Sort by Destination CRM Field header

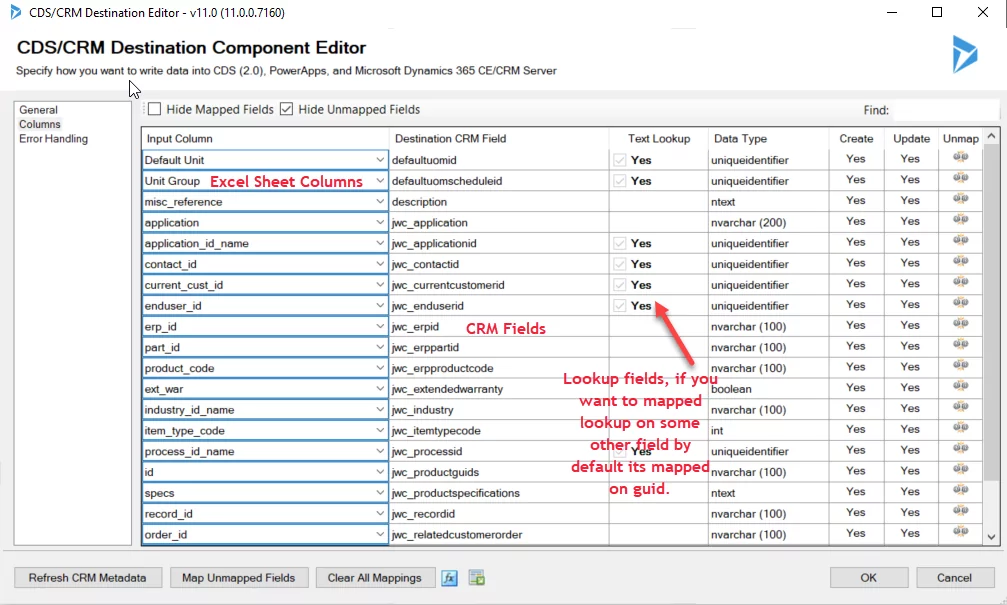[499, 139]
